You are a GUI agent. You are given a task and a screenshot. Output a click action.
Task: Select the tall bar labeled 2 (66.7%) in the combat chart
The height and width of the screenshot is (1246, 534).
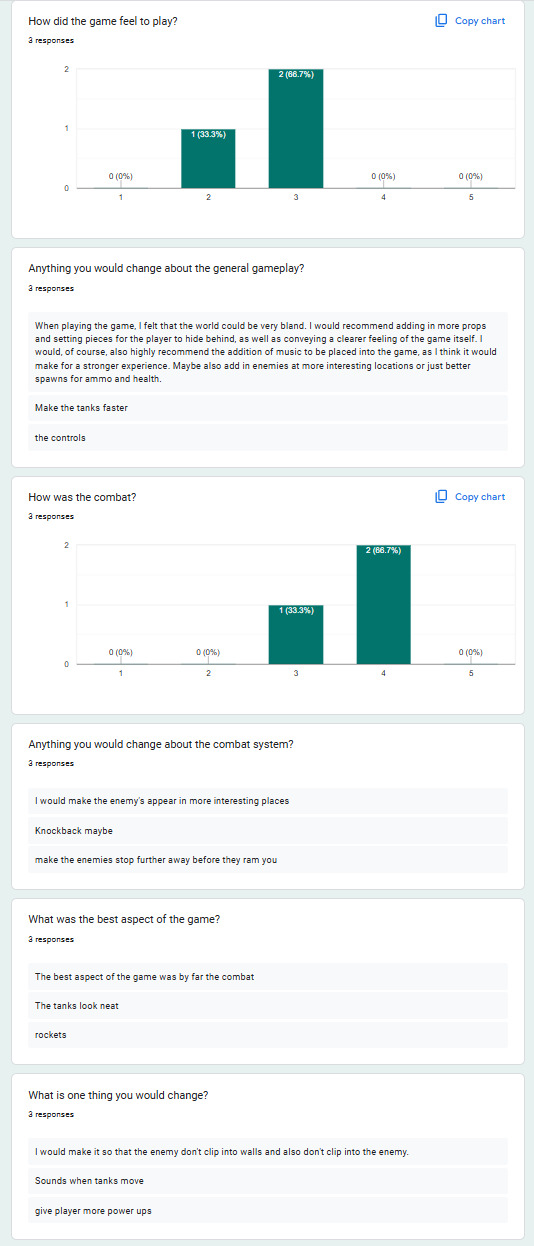click(383, 604)
